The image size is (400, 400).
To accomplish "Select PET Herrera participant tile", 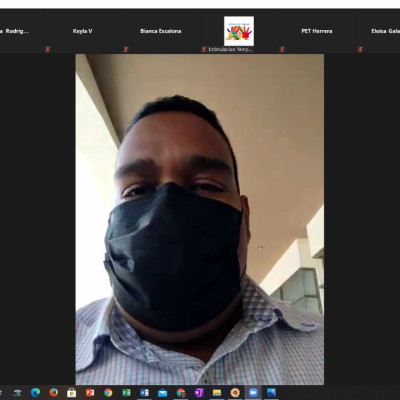I will 317,31.
